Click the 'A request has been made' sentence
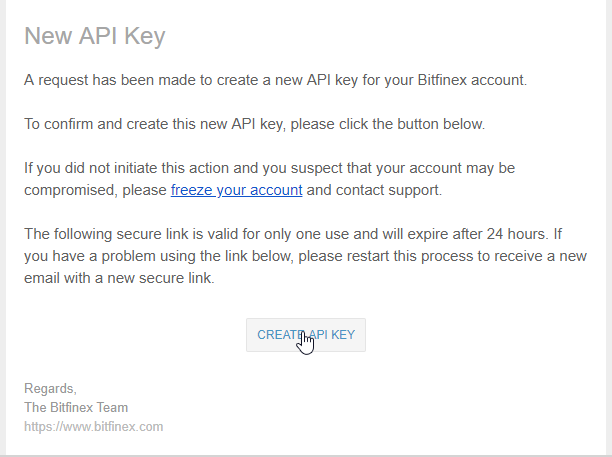 [x=276, y=80]
